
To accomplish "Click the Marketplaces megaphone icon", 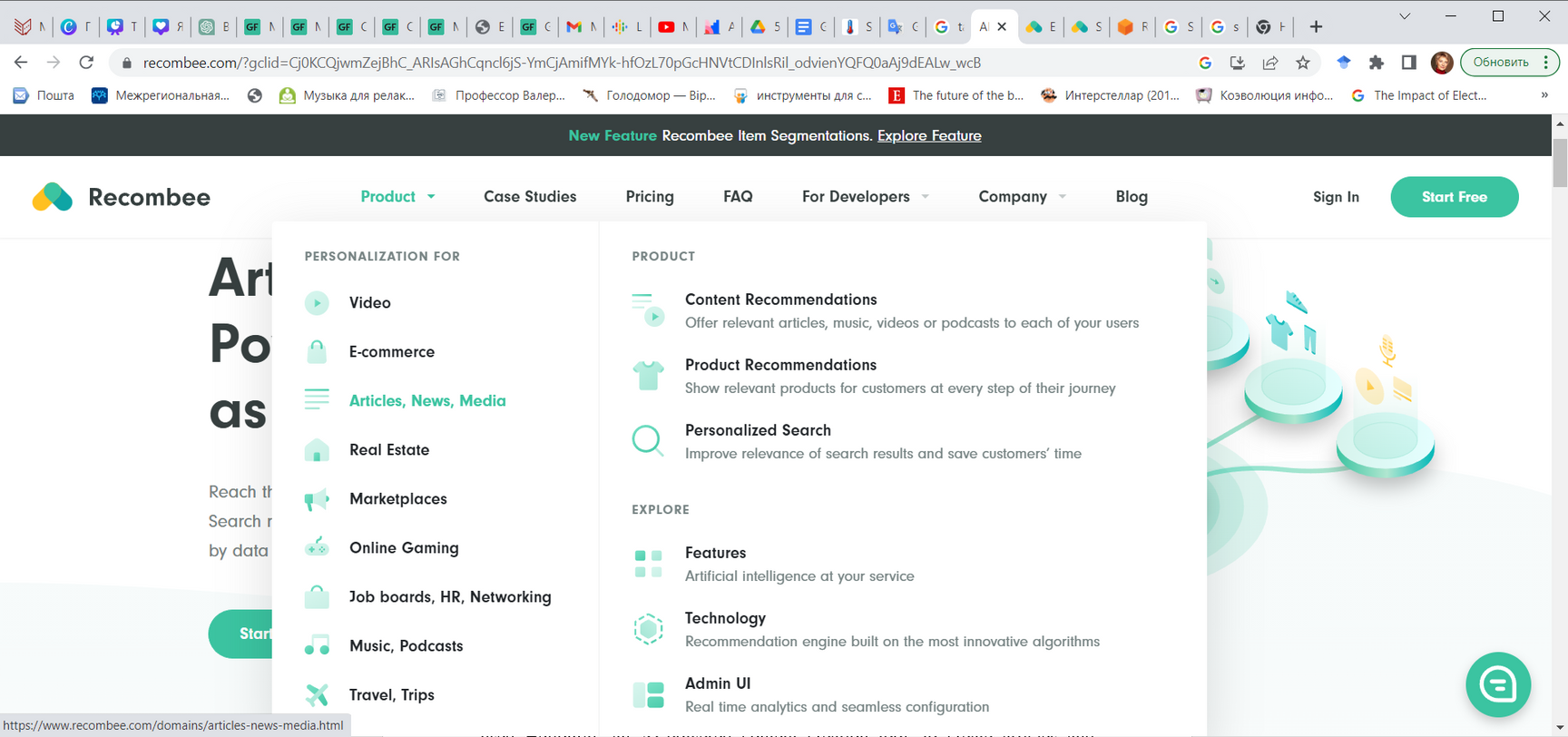I will click(x=317, y=498).
